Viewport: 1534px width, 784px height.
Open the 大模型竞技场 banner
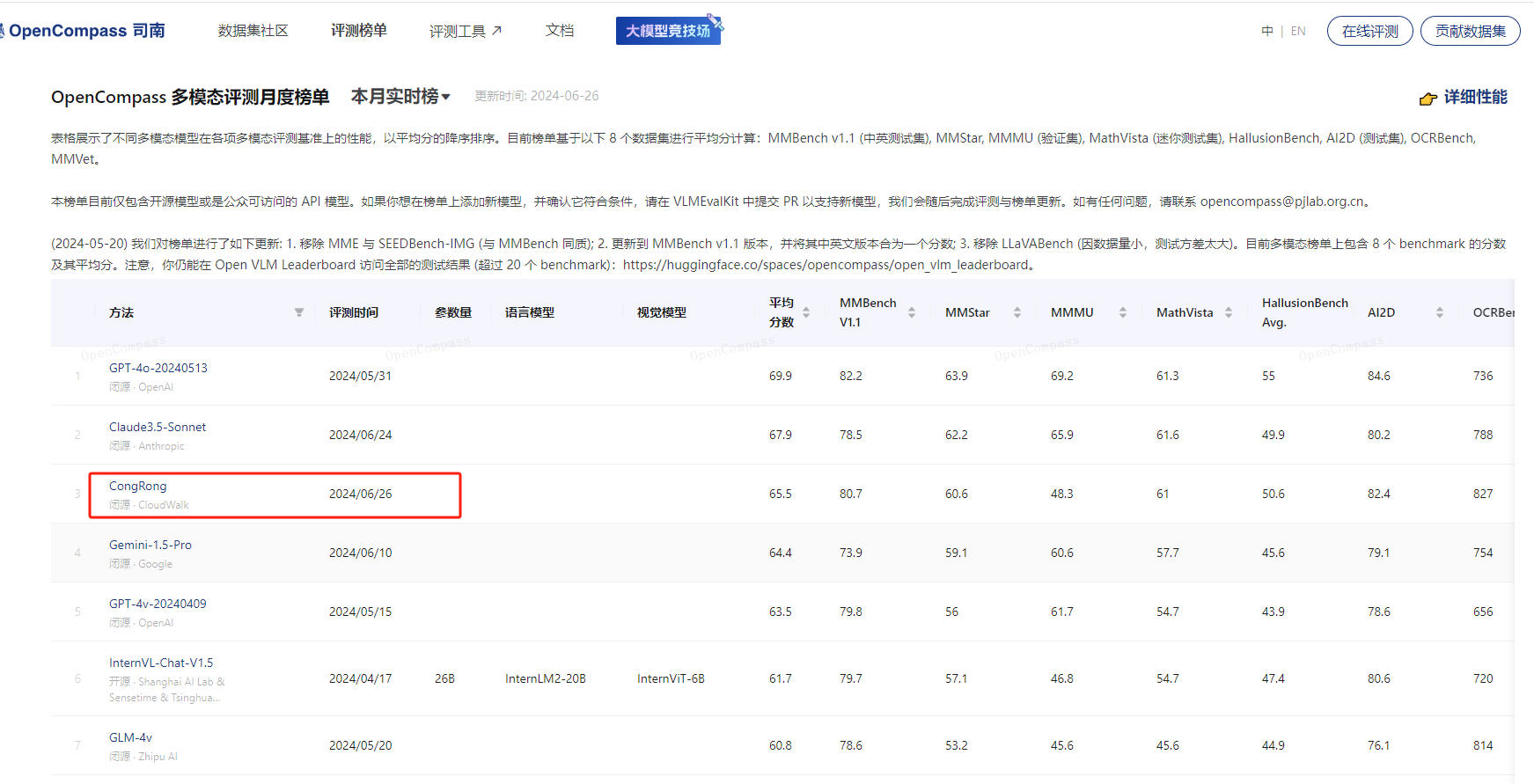tap(668, 31)
